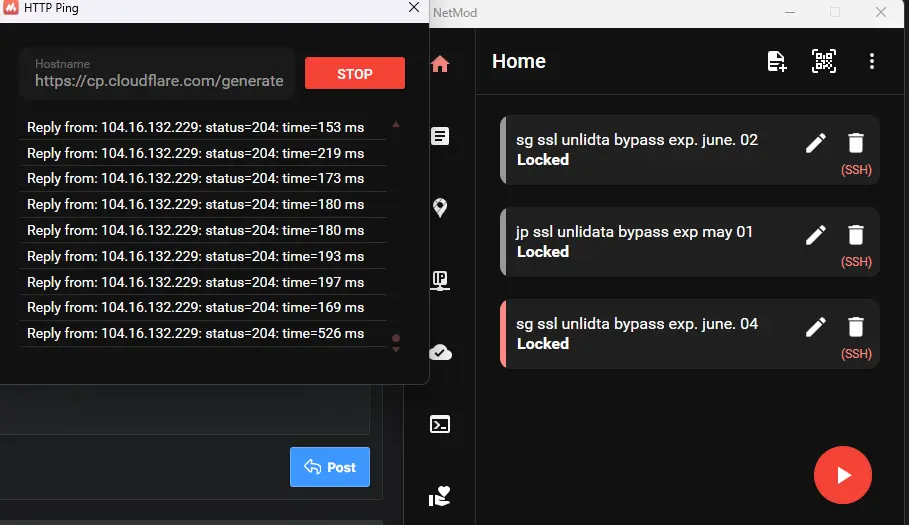Image resolution: width=909 pixels, height=525 pixels.
Task: Open the three-dot overflow menu
Action: [872, 61]
